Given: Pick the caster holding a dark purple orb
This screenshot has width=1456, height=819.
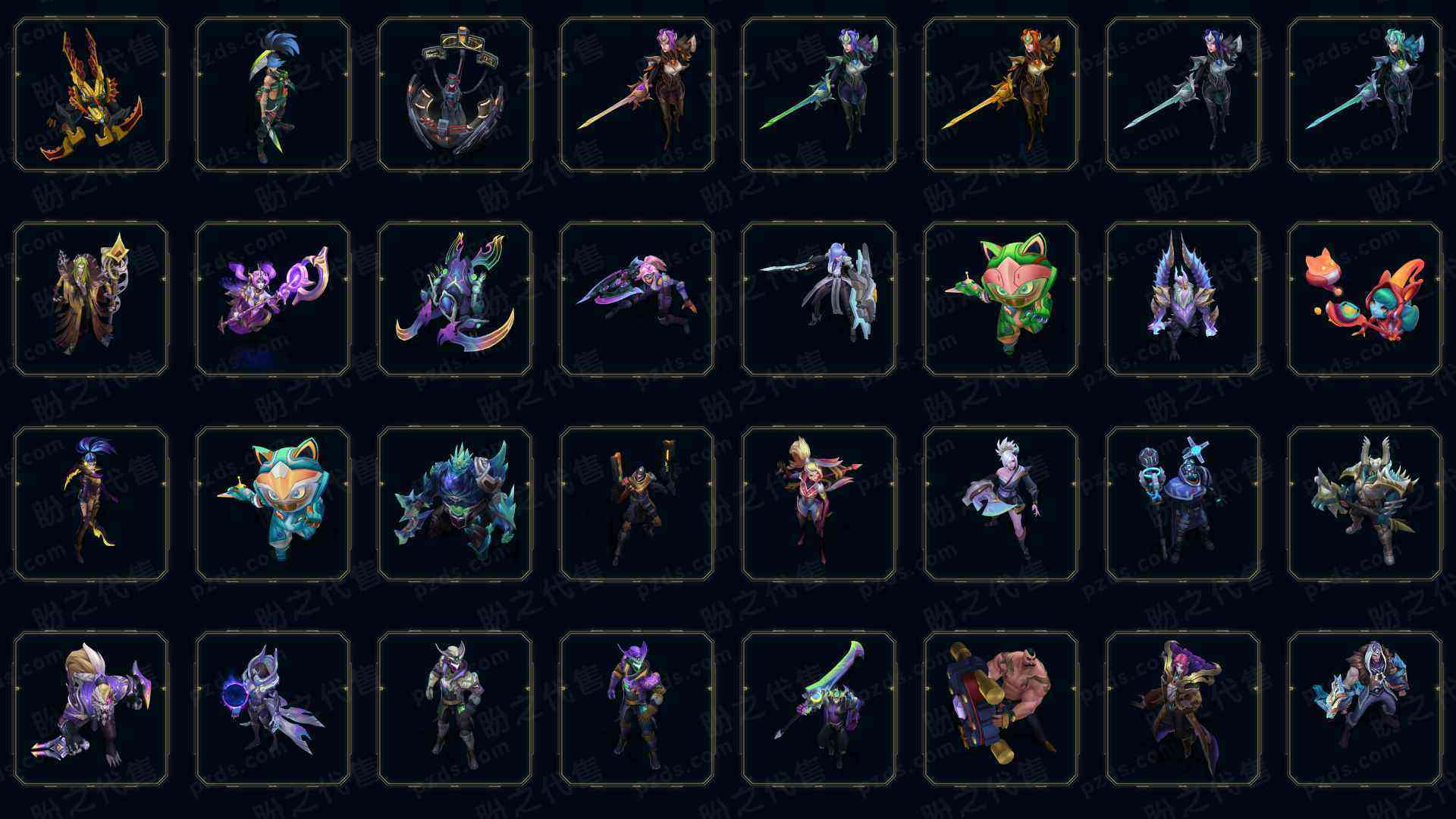Looking at the screenshot, I should [x=273, y=708].
